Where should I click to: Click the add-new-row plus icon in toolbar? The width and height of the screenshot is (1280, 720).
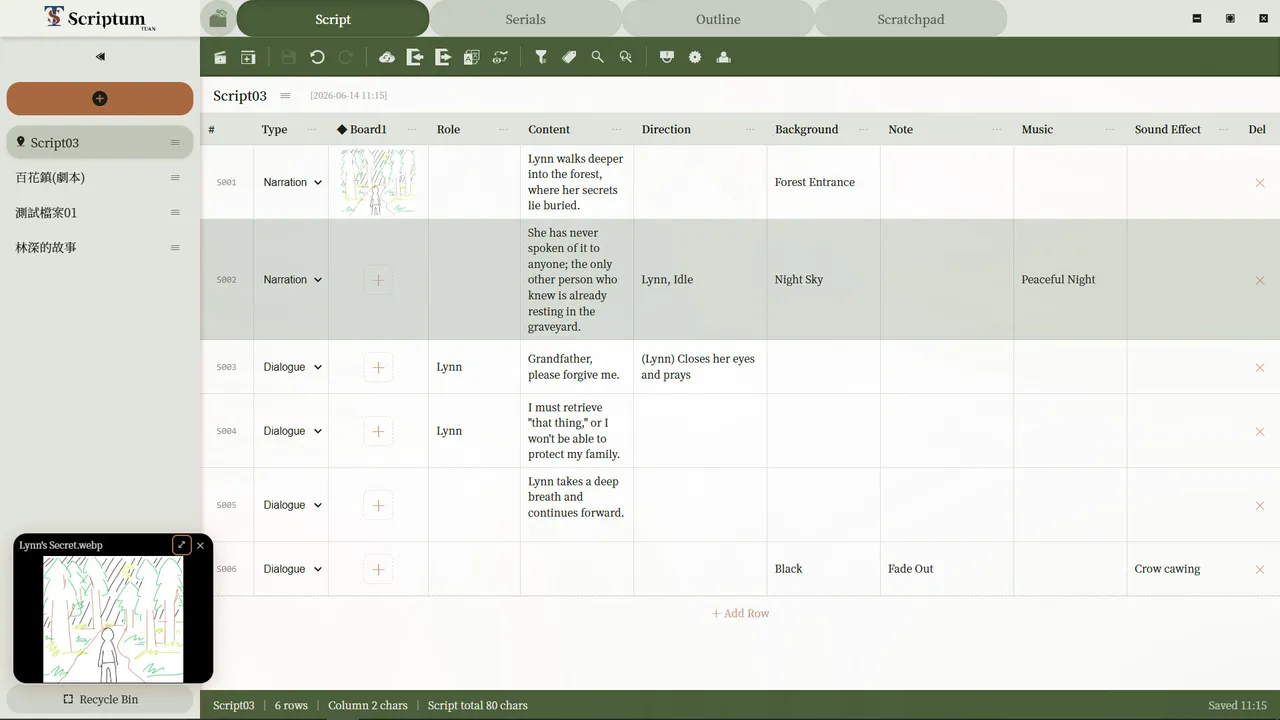coord(248,58)
